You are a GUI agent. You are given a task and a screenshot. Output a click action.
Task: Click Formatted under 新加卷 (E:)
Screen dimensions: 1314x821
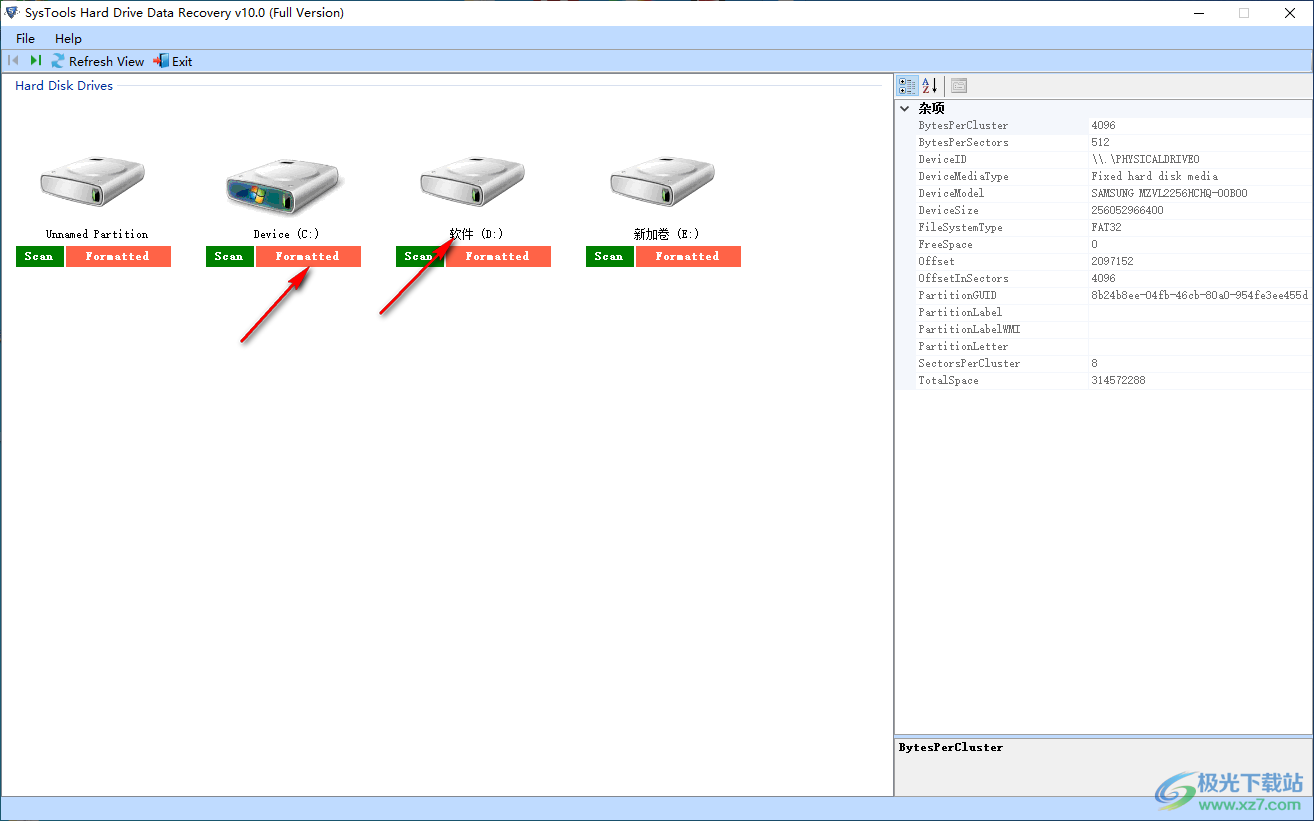click(688, 256)
